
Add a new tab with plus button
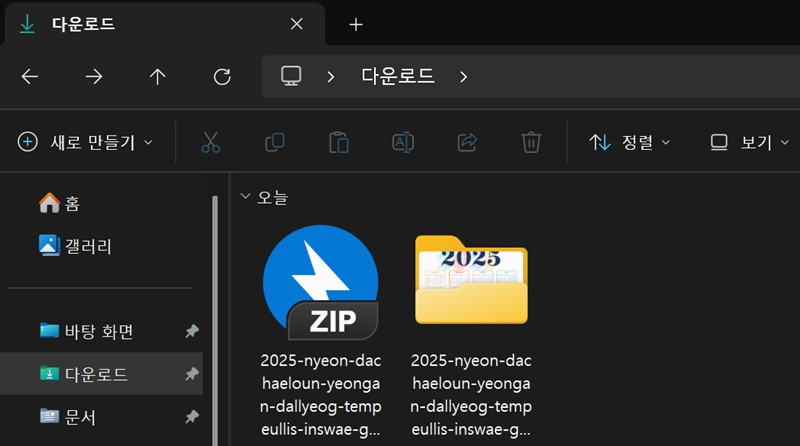[x=356, y=24]
